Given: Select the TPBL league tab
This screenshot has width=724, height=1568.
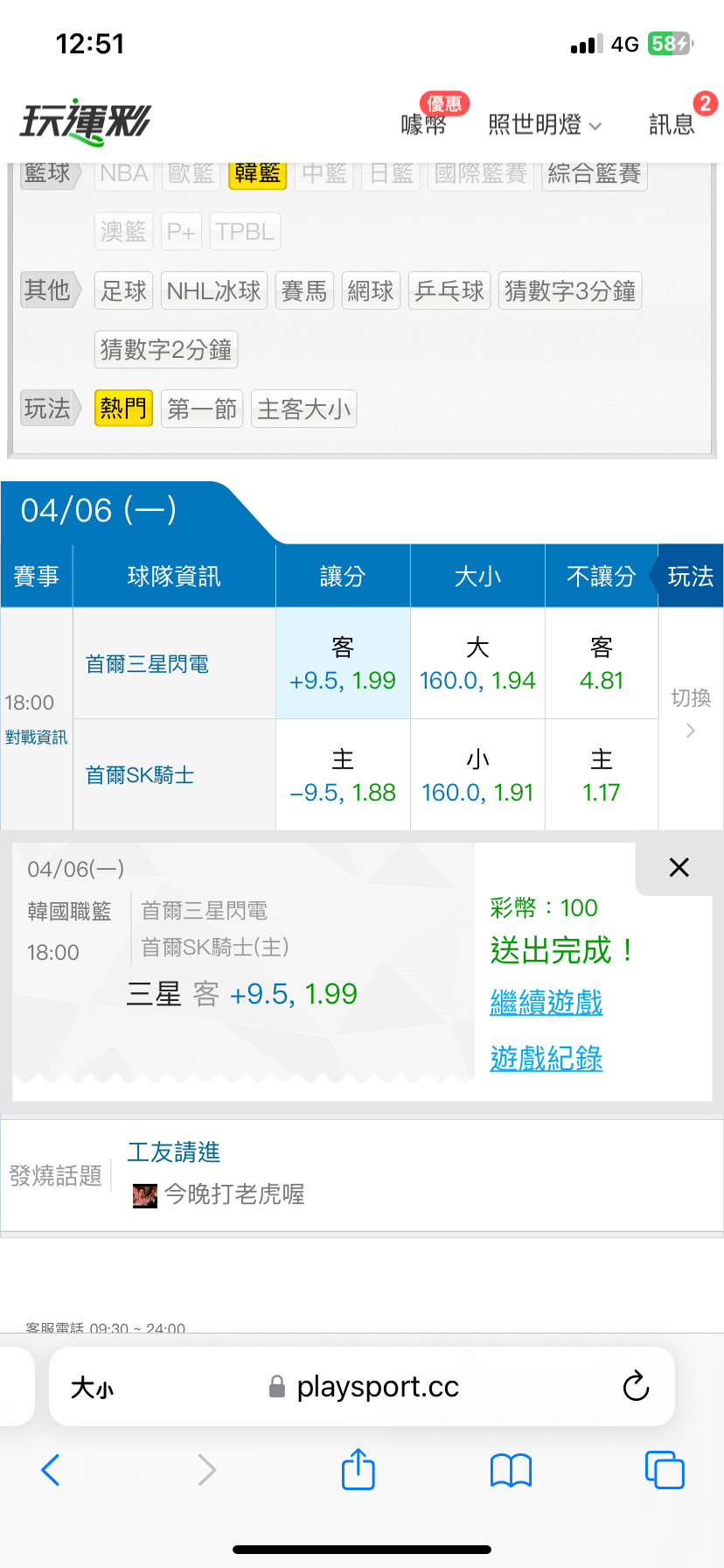Looking at the screenshot, I should coord(245,232).
